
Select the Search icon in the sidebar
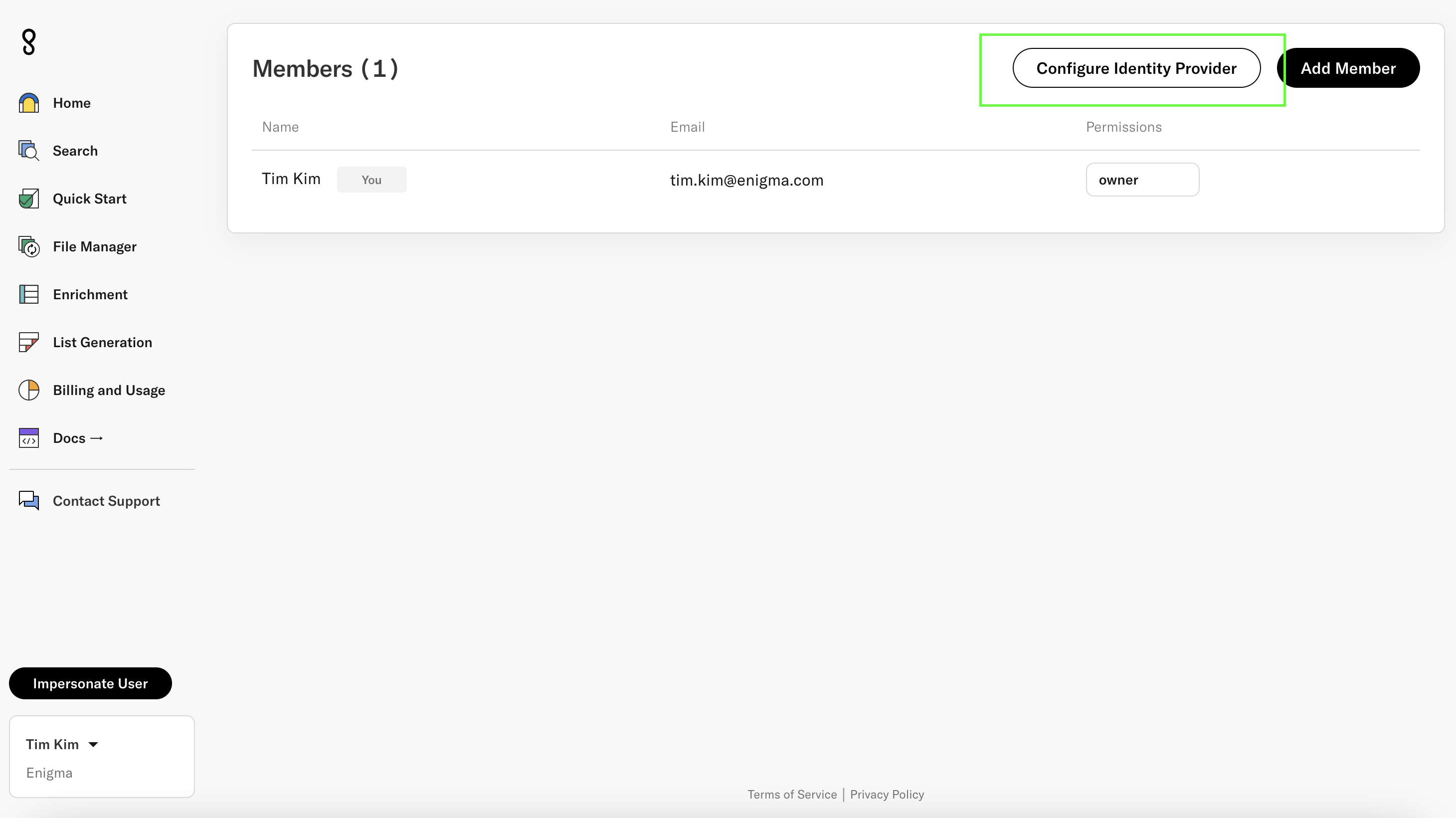29,150
